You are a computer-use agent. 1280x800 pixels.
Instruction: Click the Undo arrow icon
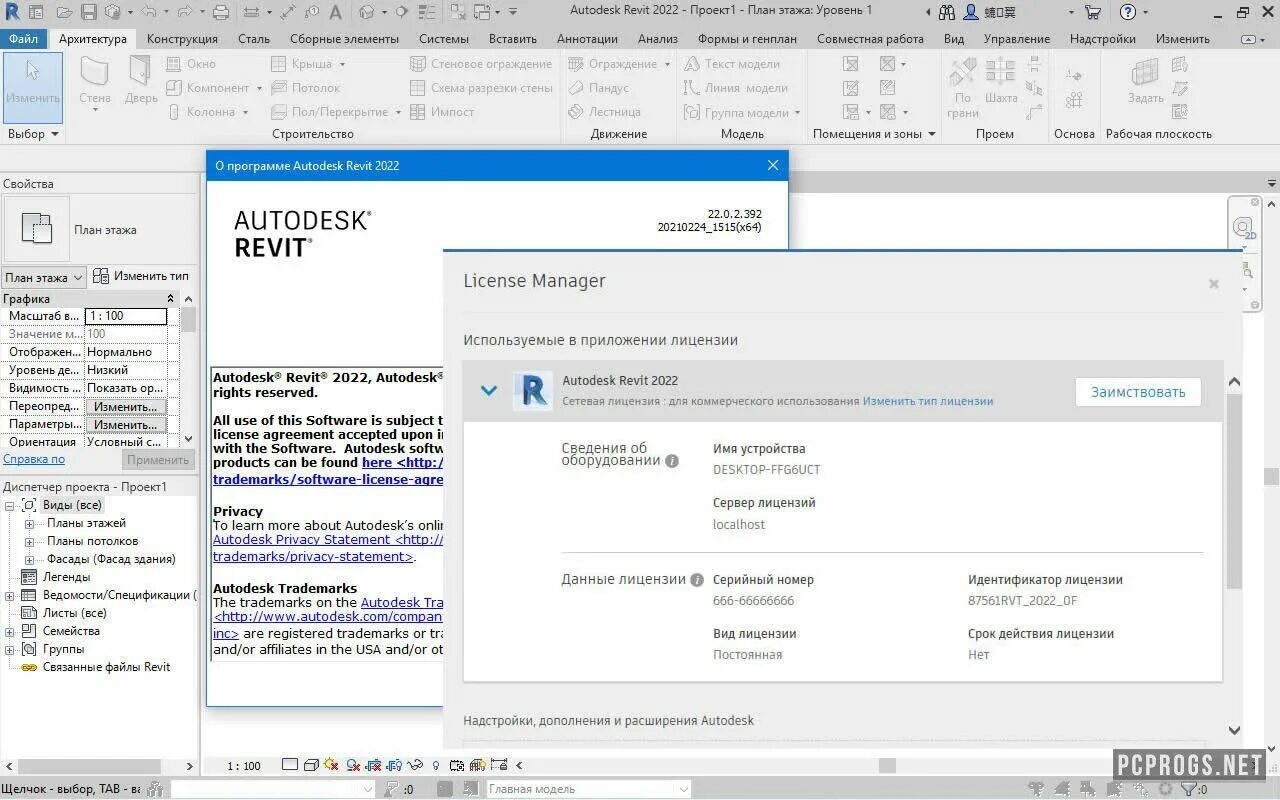click(149, 12)
